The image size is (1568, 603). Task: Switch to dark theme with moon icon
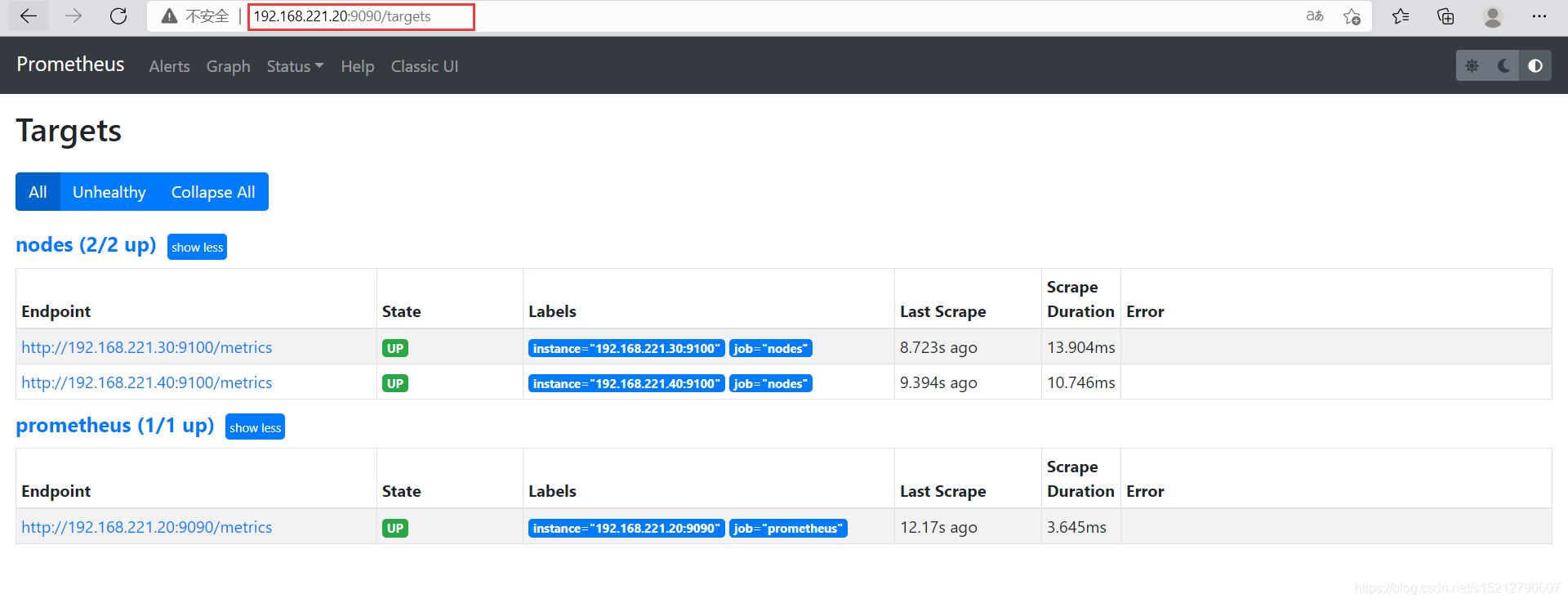[1503, 65]
